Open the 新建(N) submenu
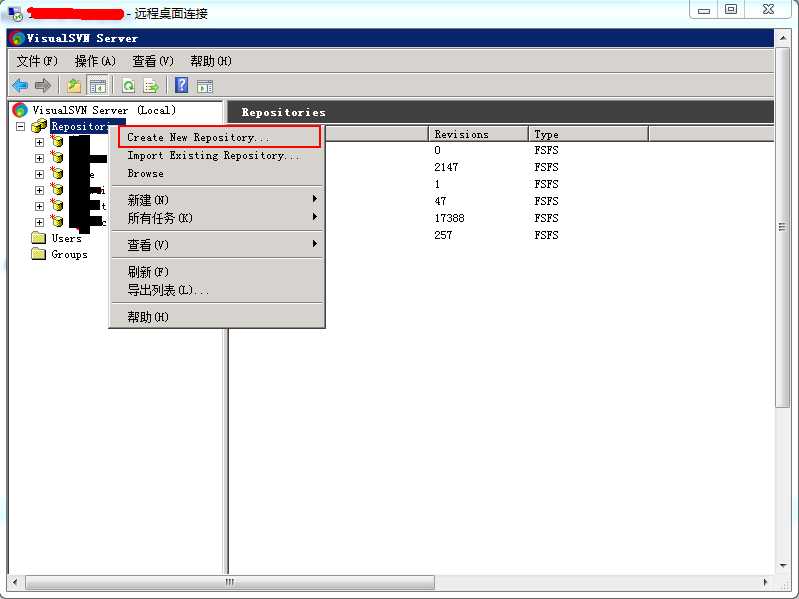799x599 pixels. click(x=218, y=200)
